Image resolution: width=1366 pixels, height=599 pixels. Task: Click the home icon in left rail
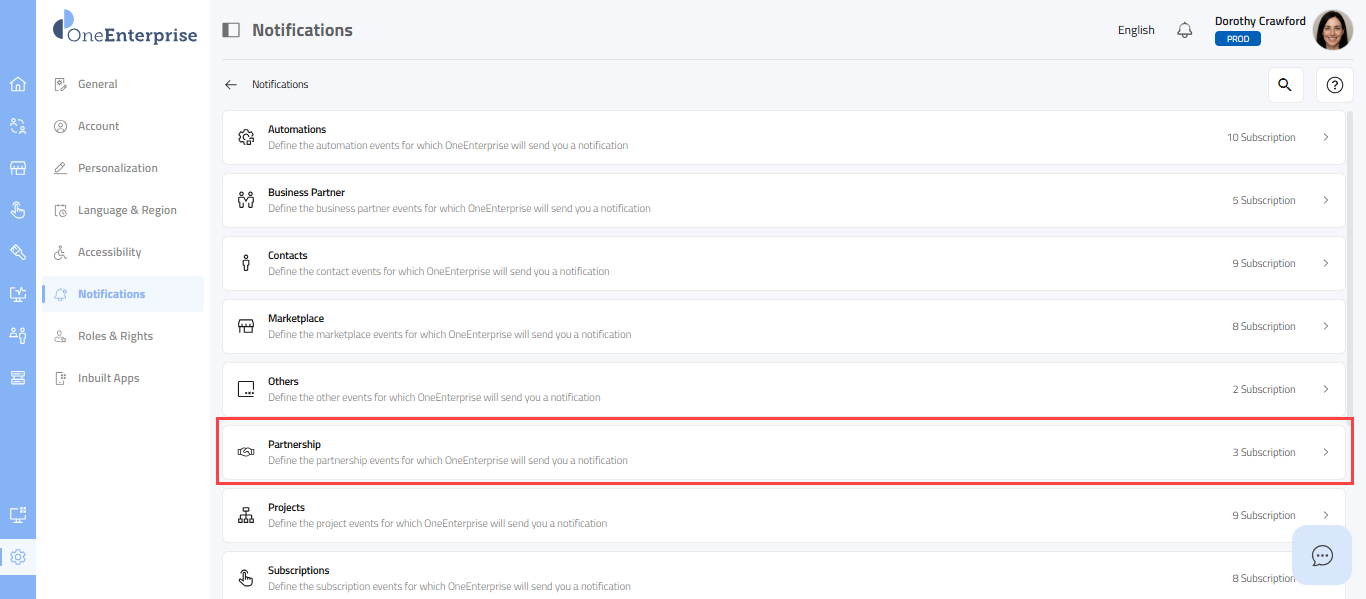pos(17,84)
